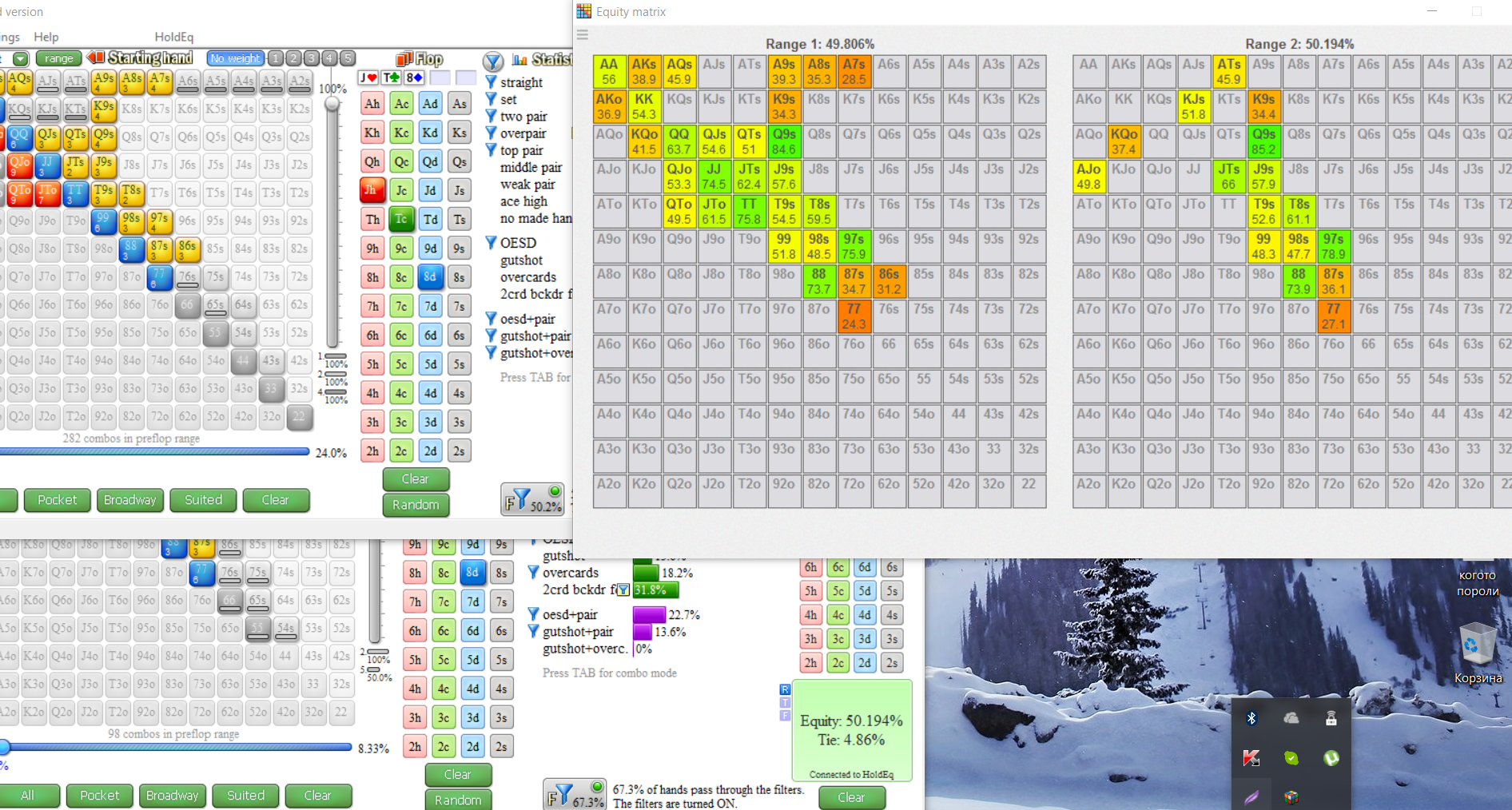
Task: Click the funnel icon next to straight
Action: tap(491, 81)
